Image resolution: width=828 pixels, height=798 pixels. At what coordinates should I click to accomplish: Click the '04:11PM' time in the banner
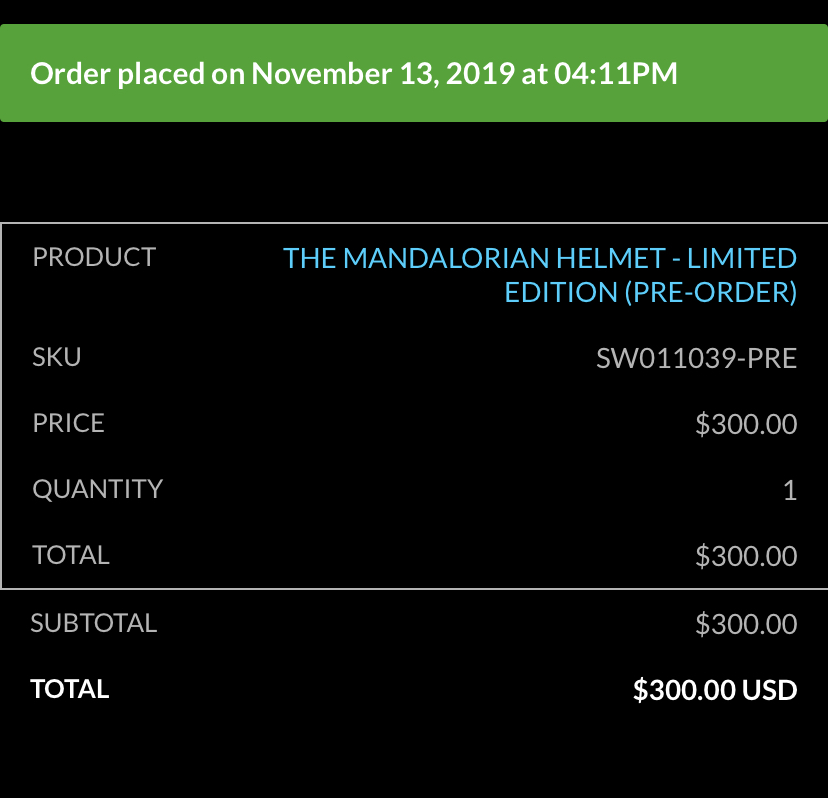(x=616, y=73)
